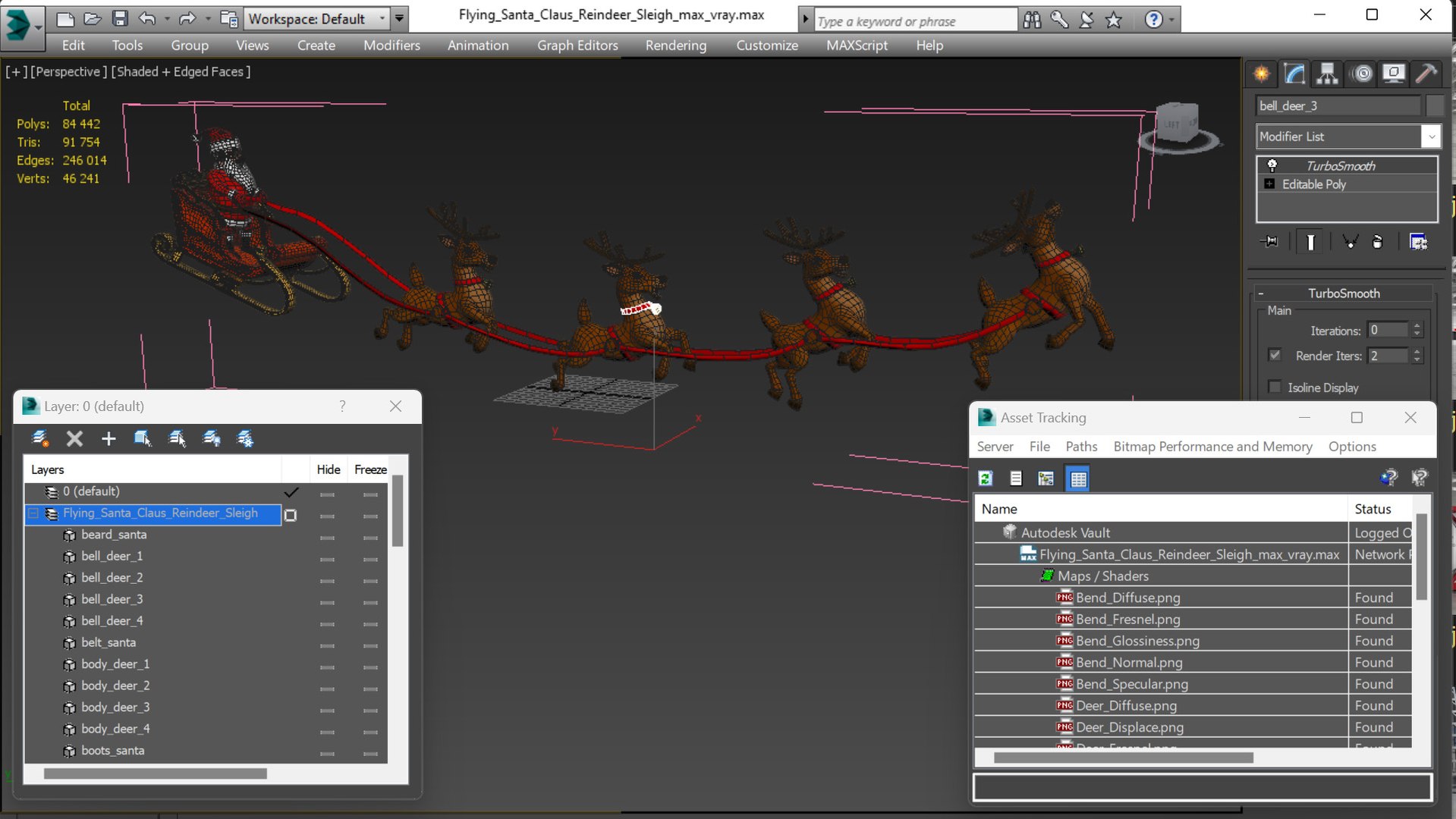Open the Workspace: Default dropdown
The height and width of the screenshot is (819, 1456).
coord(317,18)
